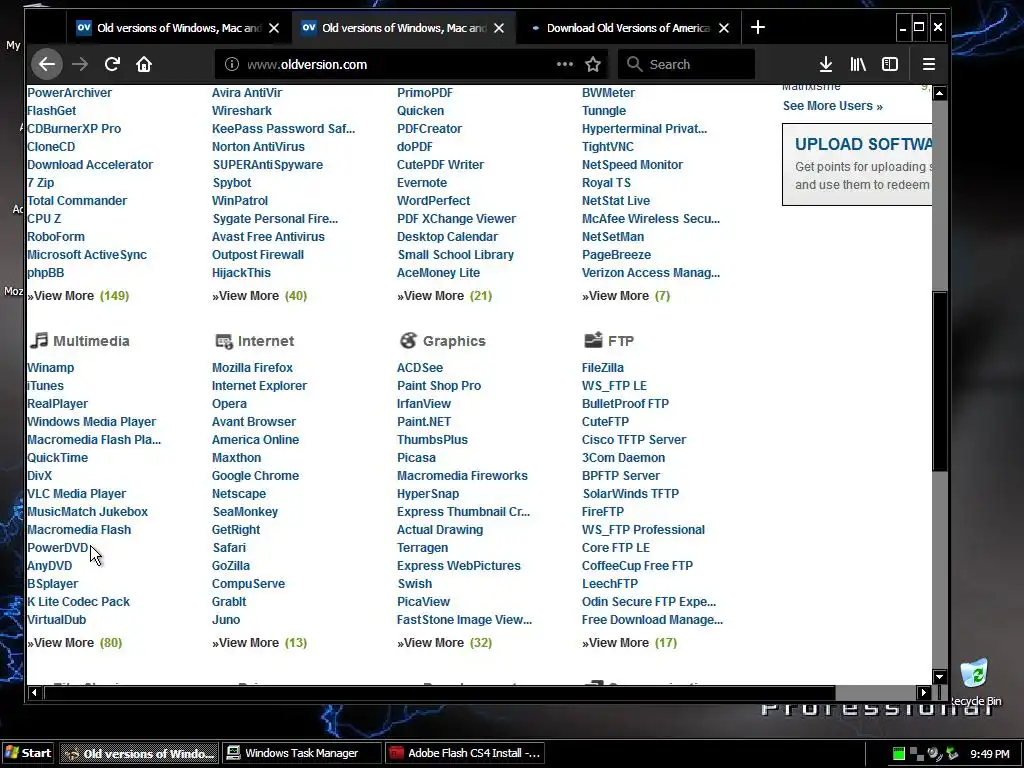Click the Upload Software banner
This screenshot has height=768, width=1024.
click(857, 165)
